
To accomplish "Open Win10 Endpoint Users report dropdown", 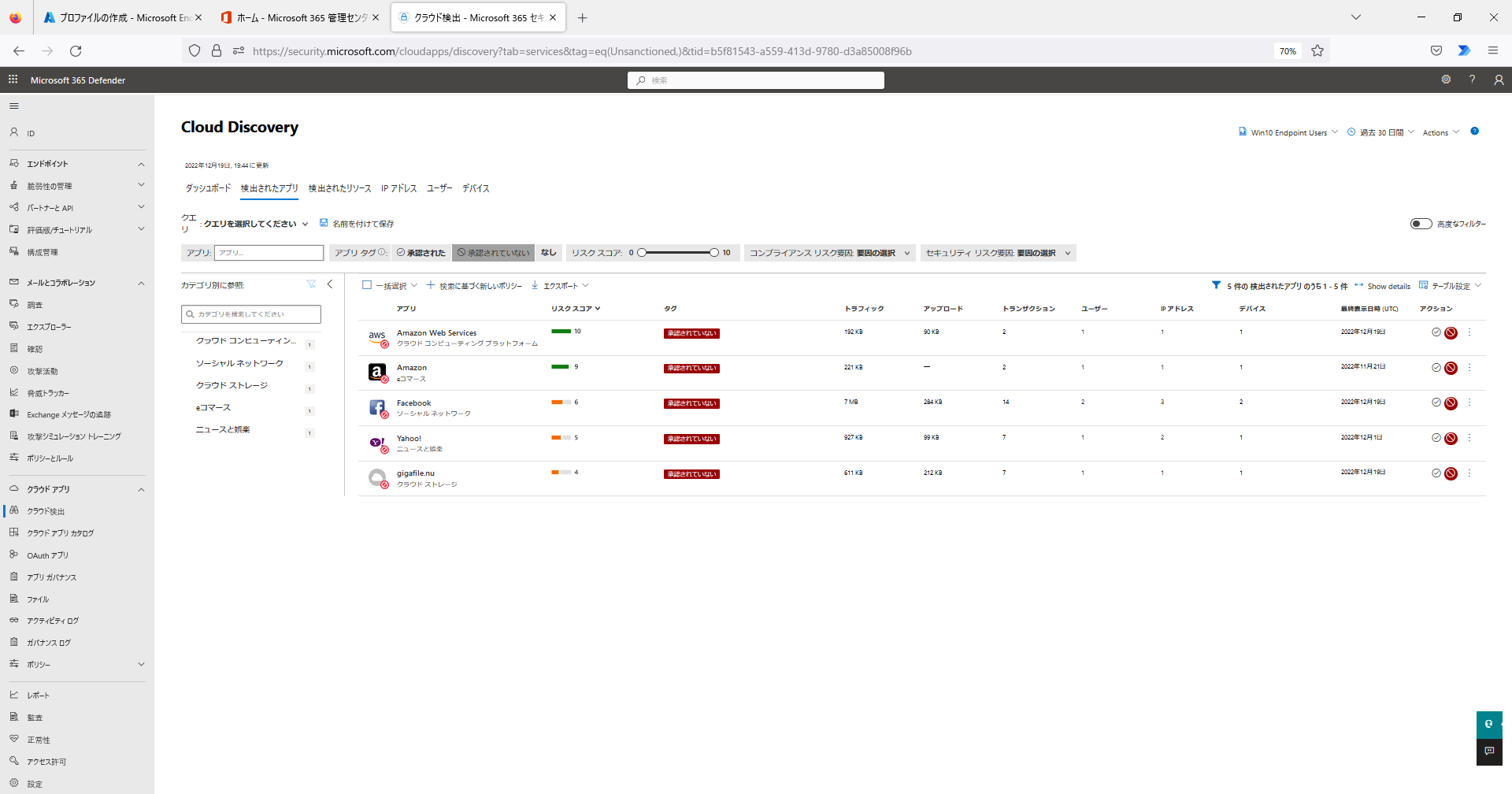I will pos(1288,132).
